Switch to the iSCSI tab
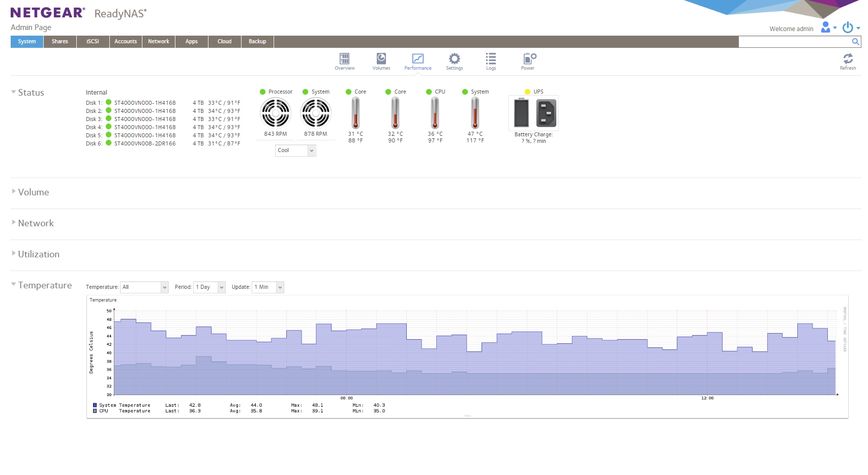 click(x=93, y=42)
